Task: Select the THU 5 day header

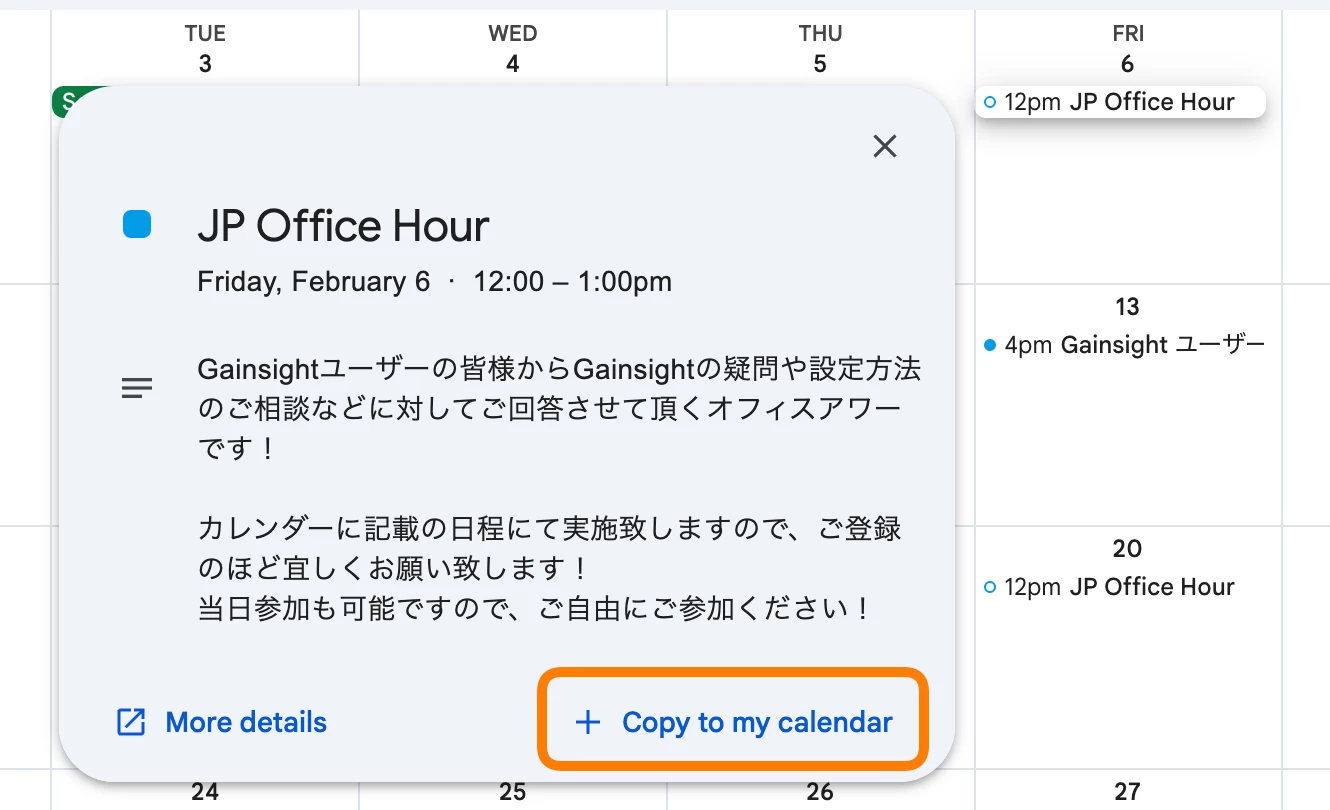Action: pos(820,49)
